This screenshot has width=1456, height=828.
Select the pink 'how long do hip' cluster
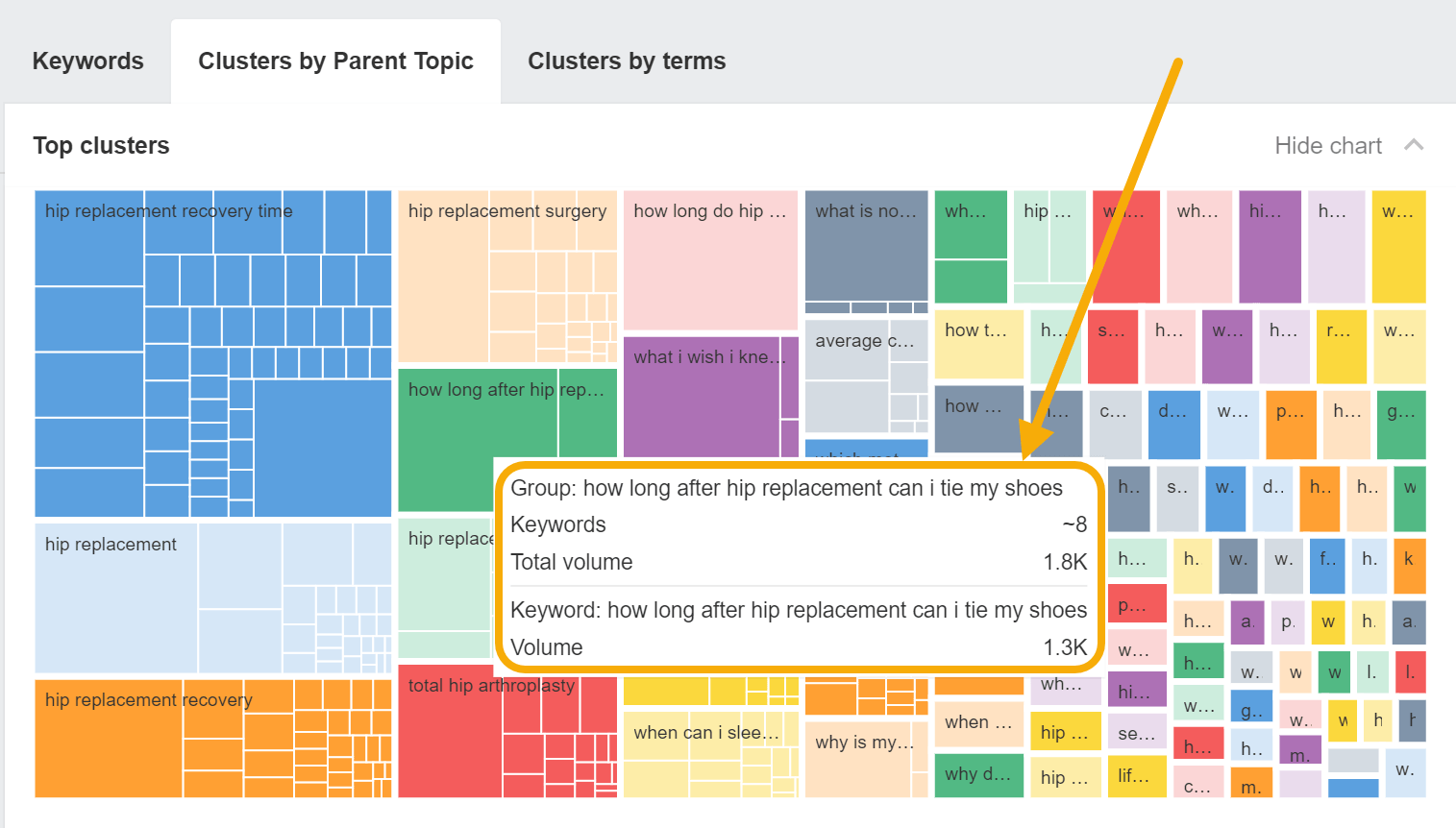pyautogui.click(x=709, y=259)
